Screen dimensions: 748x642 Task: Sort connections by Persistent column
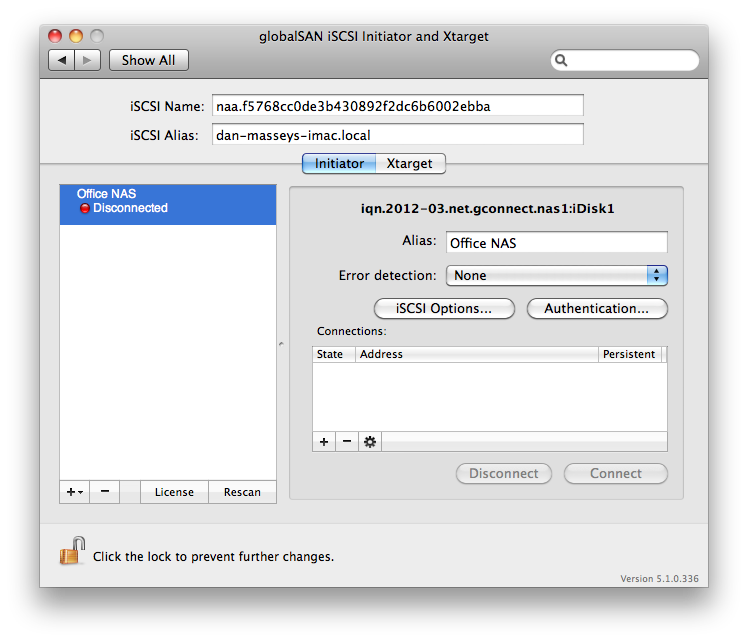click(630, 354)
